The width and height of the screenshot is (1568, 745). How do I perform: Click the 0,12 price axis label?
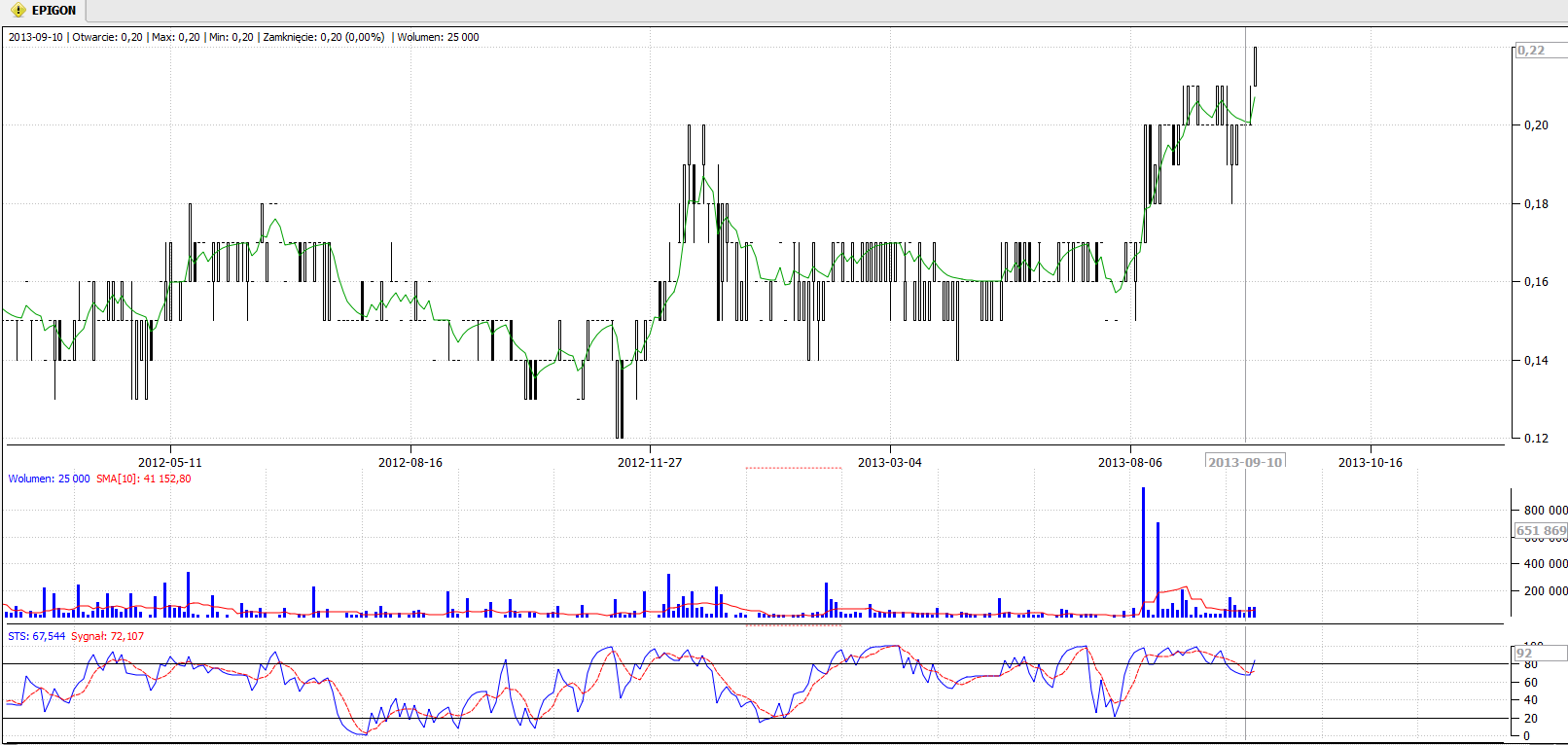point(1536,438)
